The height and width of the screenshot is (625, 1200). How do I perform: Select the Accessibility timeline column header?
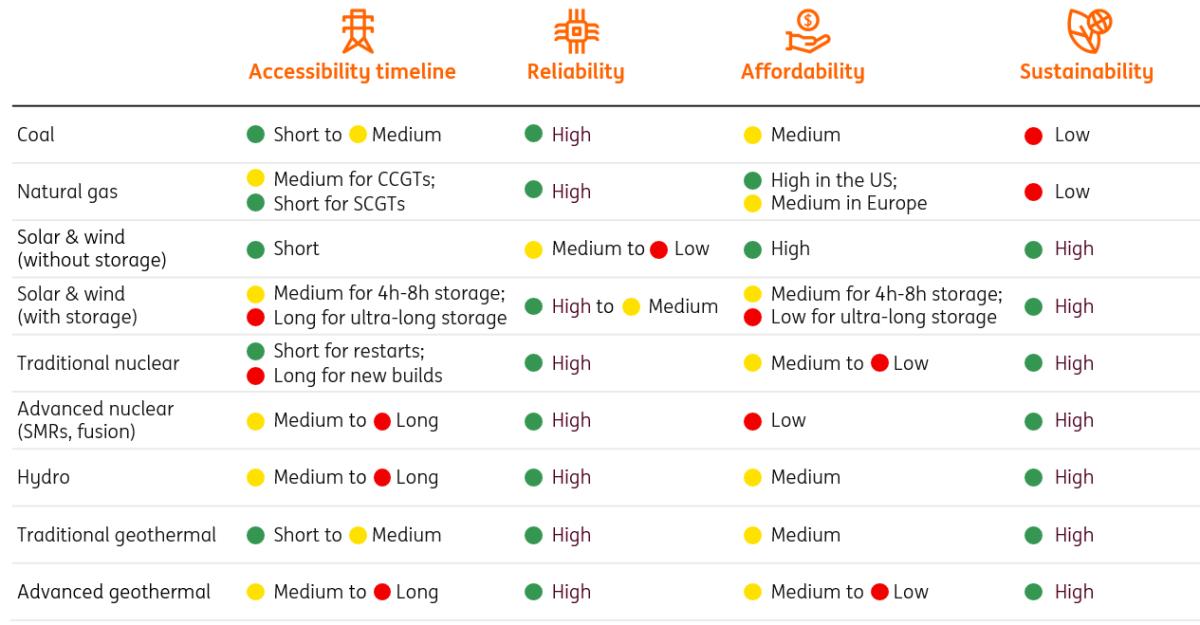tap(352, 72)
